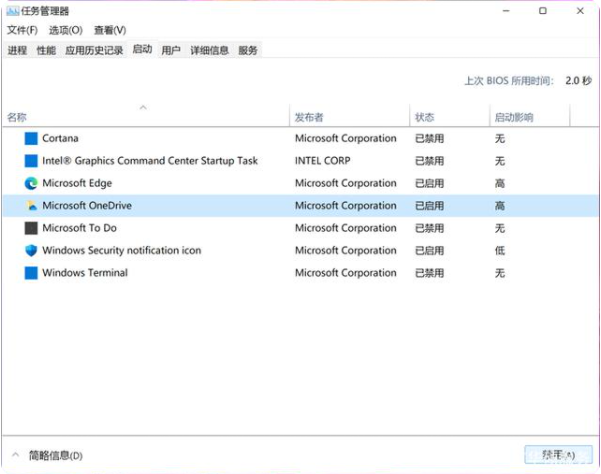
Task: Click the Microsoft To Do icon
Action: pyautogui.click(x=31, y=228)
